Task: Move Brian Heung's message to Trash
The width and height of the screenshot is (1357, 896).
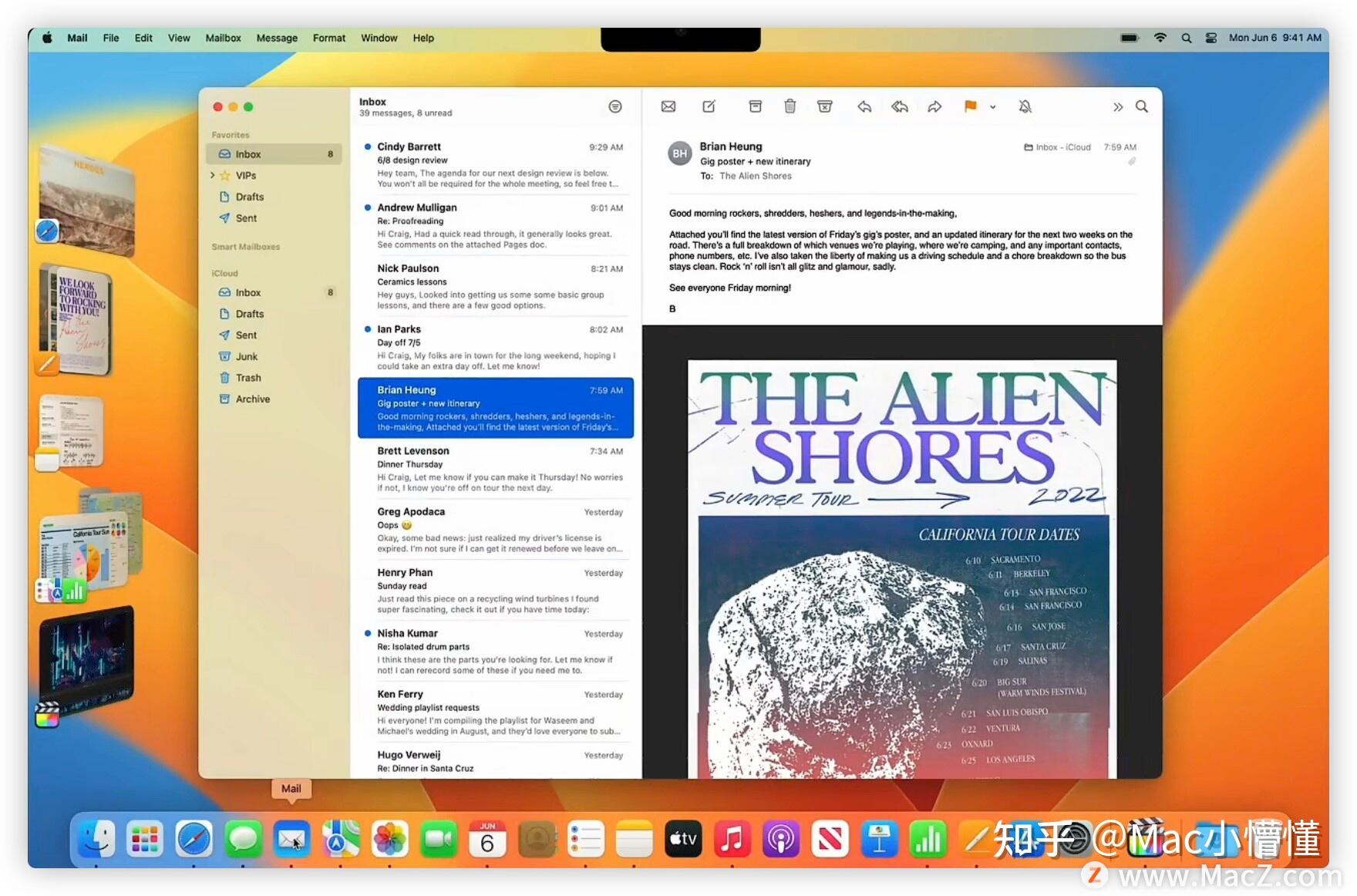Action: click(x=790, y=106)
